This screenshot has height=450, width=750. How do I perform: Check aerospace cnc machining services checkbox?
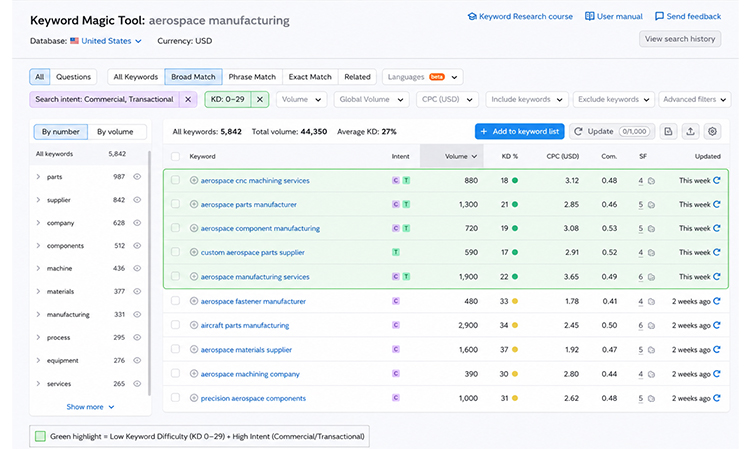click(x=176, y=180)
